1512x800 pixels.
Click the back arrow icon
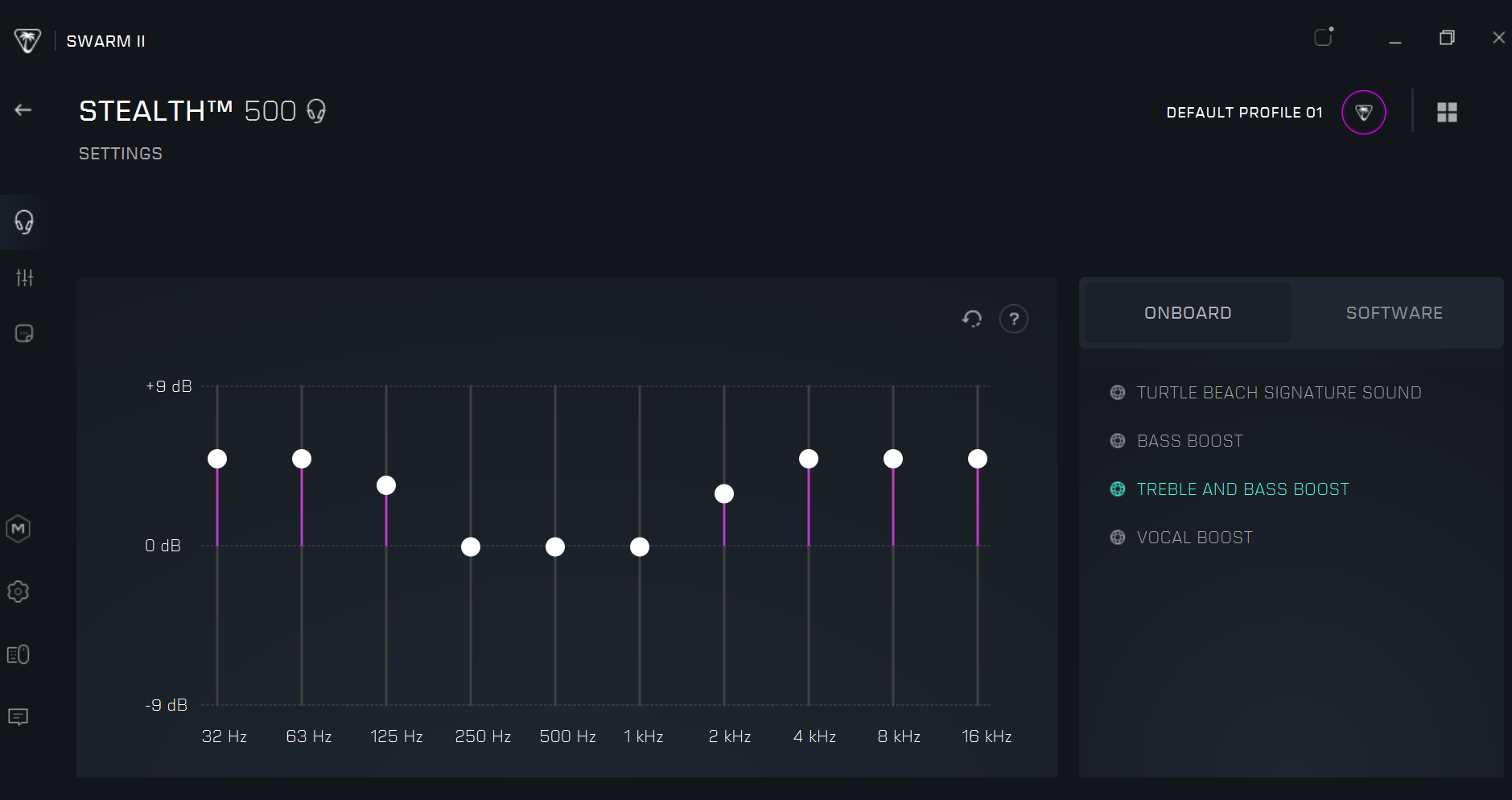[23, 110]
